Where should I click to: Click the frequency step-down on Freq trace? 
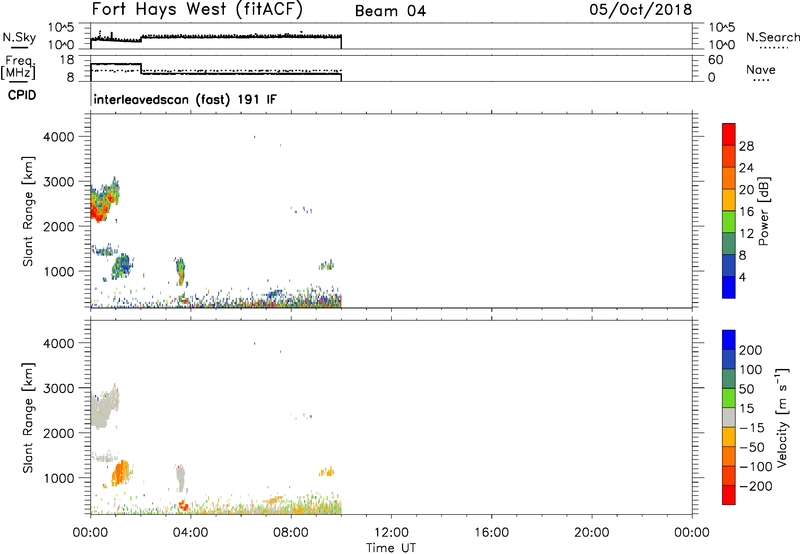[x=141, y=69]
